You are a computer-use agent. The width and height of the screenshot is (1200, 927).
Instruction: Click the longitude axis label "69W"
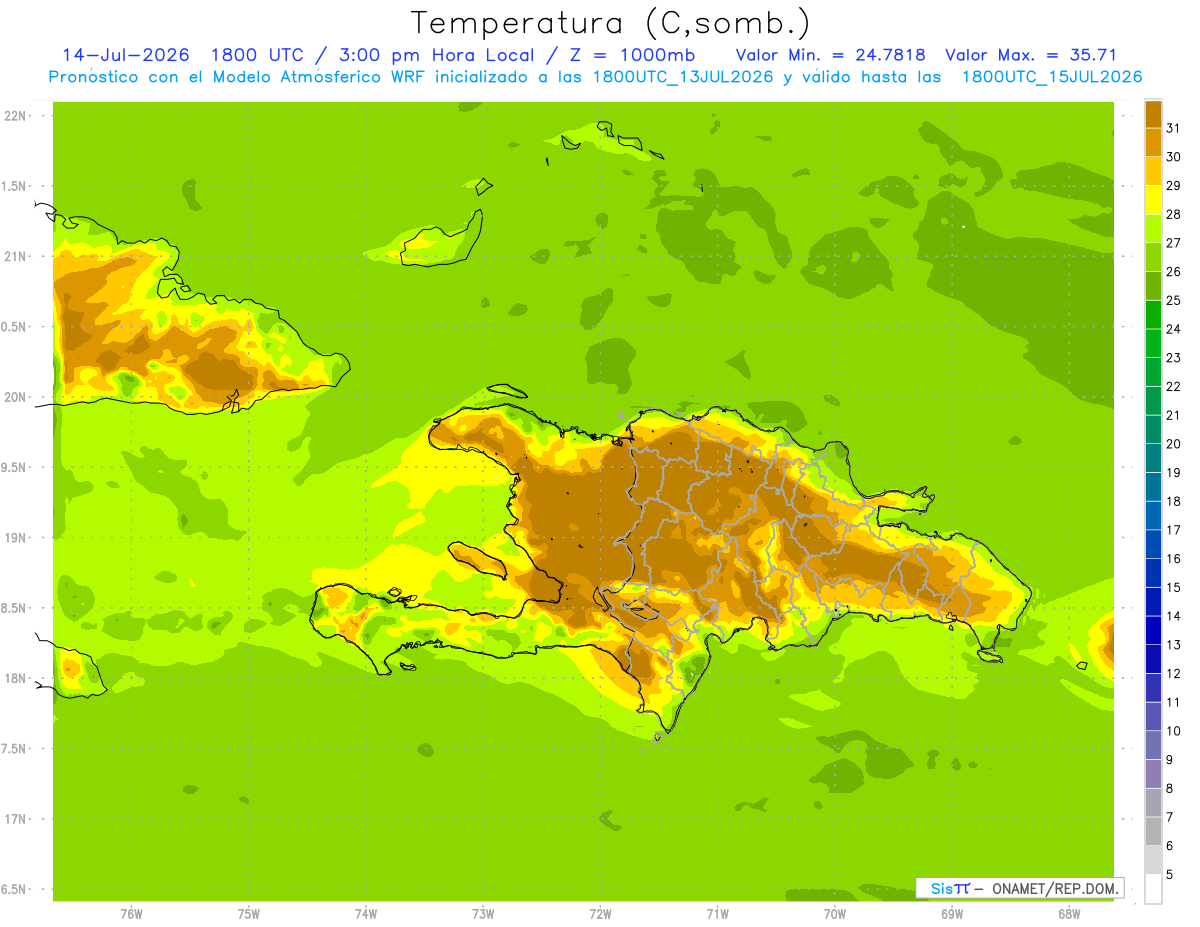click(952, 914)
